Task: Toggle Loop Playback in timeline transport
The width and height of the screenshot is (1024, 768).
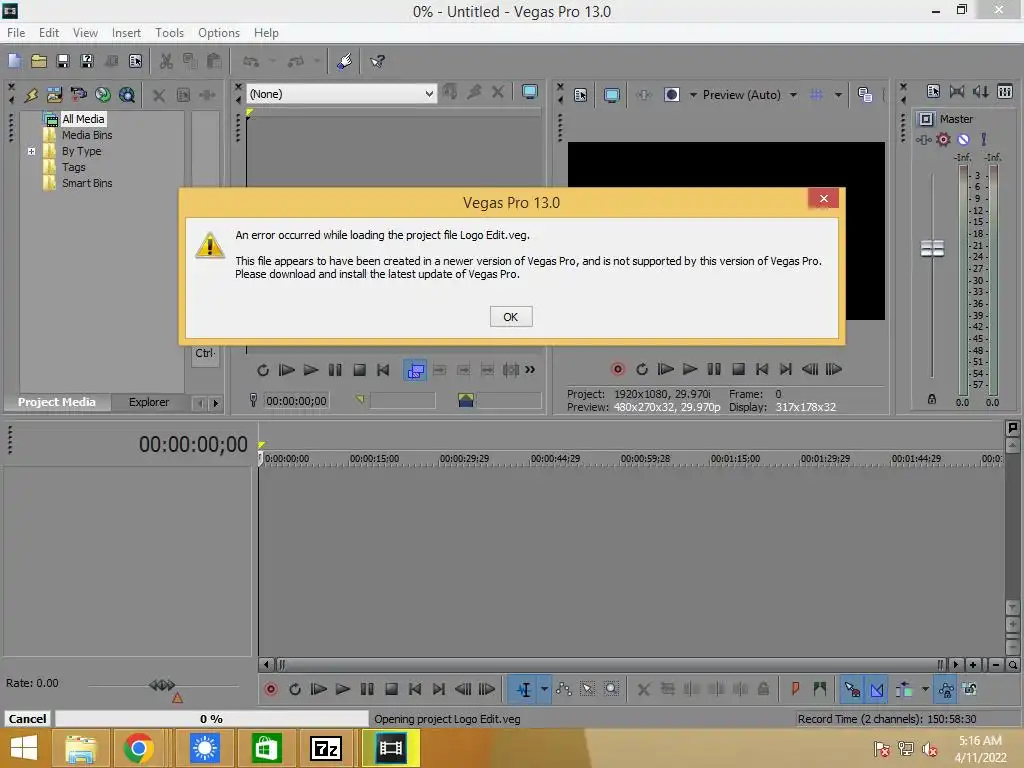Action: (x=295, y=689)
